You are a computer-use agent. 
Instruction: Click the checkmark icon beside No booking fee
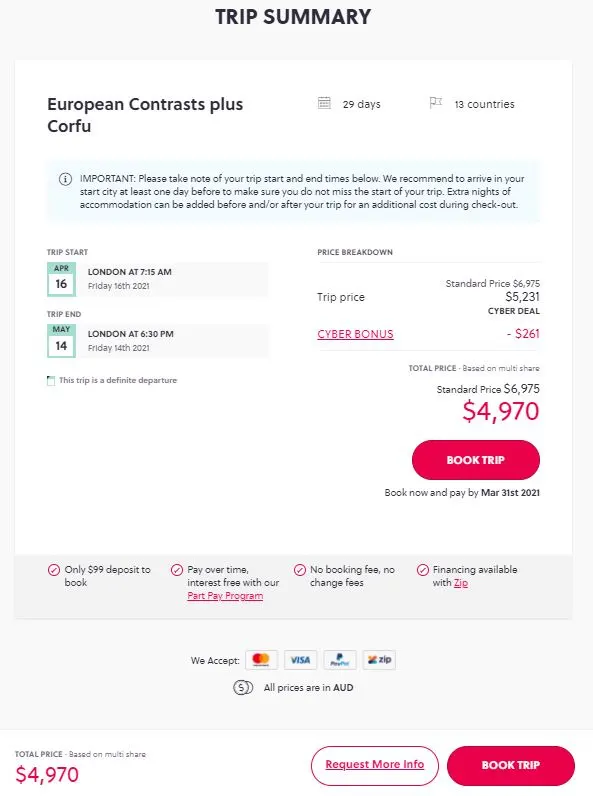(300, 570)
